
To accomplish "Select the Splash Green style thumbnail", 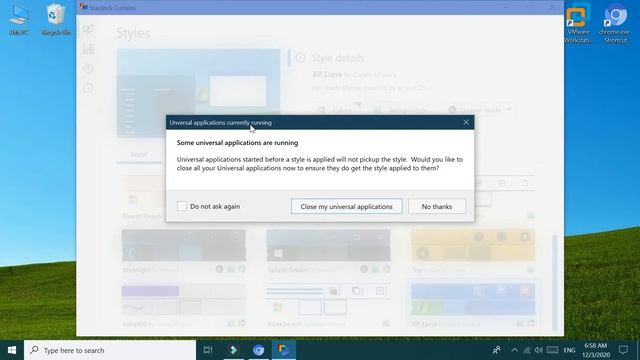I will pyautogui.click(x=329, y=245).
